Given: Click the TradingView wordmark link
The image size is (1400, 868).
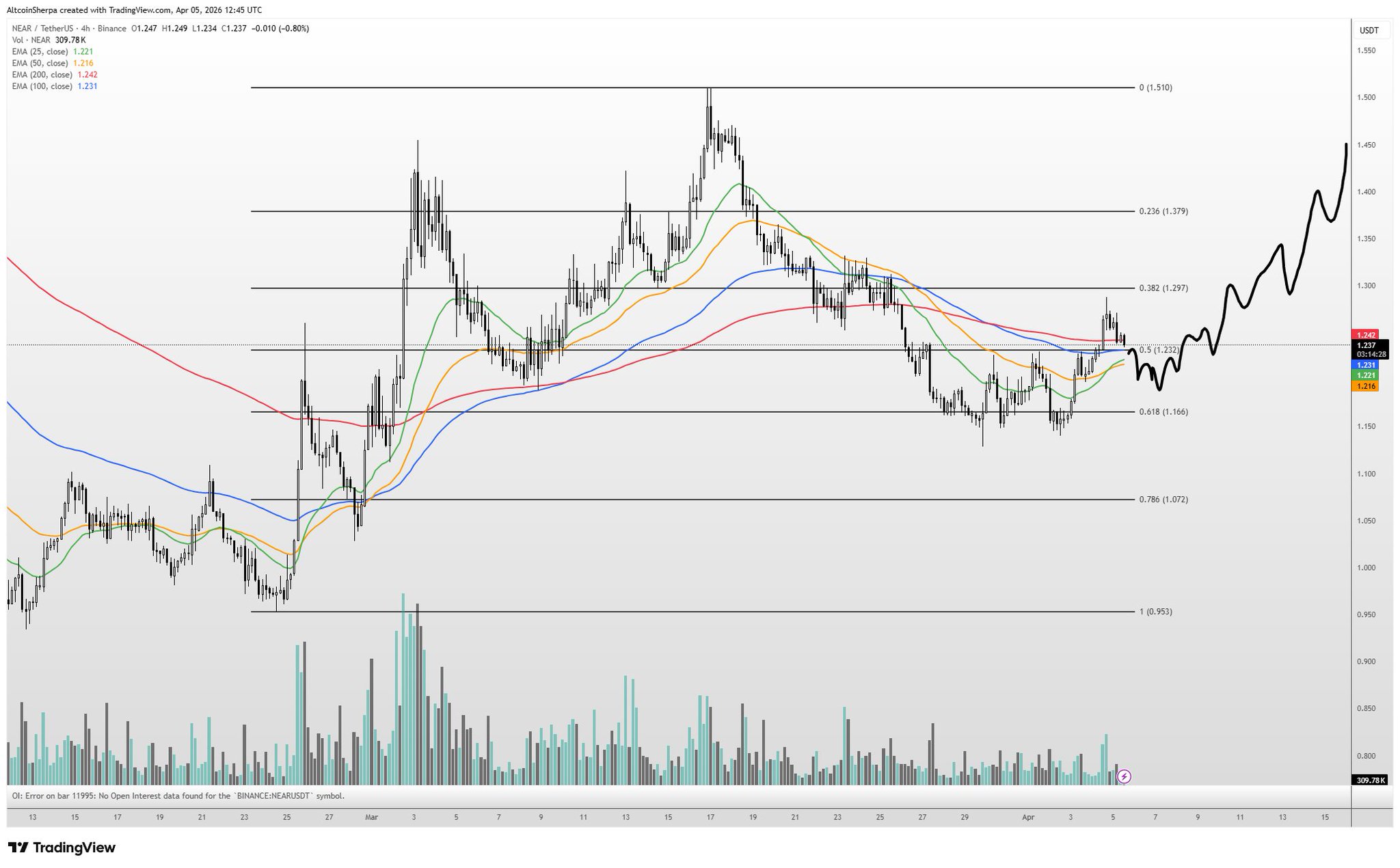Looking at the screenshot, I should point(74,847).
